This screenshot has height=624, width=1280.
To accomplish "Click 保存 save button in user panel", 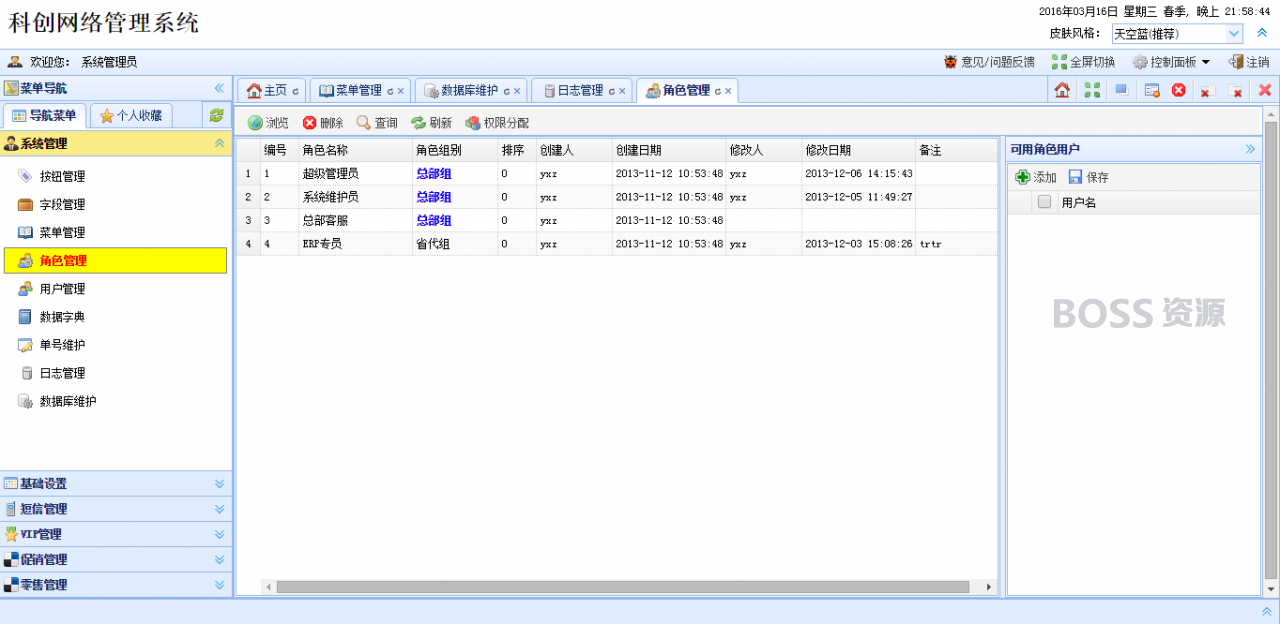I will click(x=1088, y=177).
